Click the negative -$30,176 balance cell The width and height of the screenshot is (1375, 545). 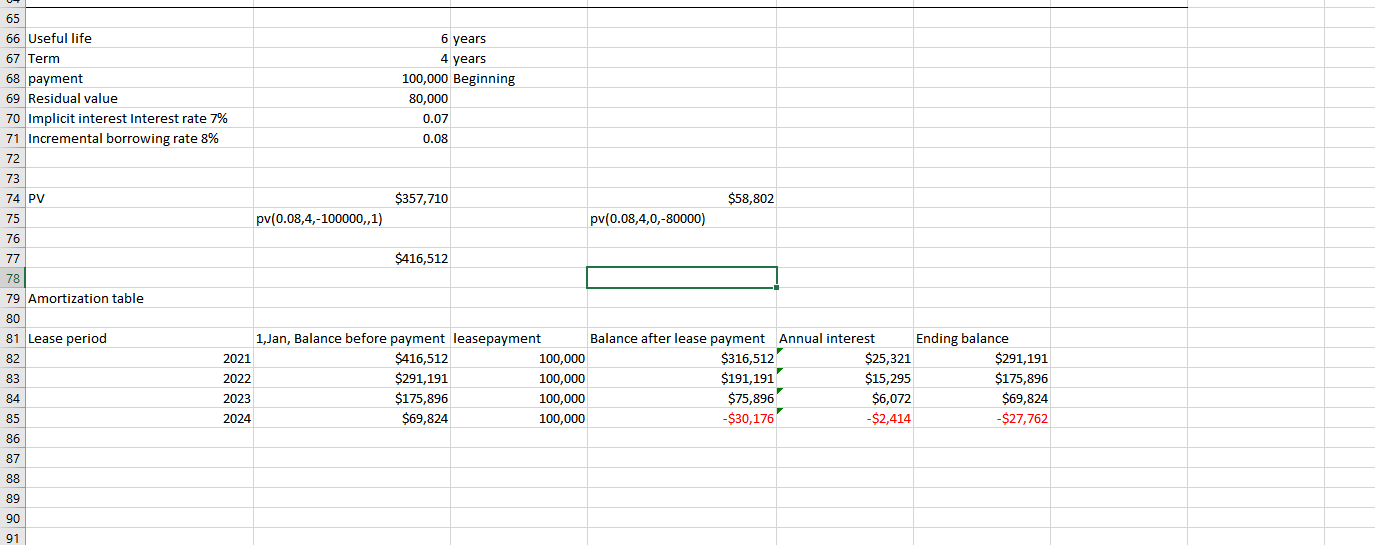point(682,418)
